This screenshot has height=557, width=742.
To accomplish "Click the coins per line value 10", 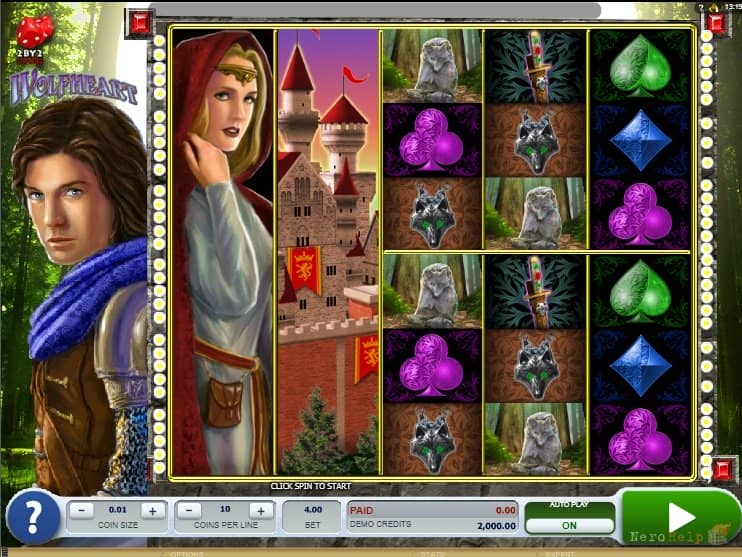I will click(x=225, y=509).
